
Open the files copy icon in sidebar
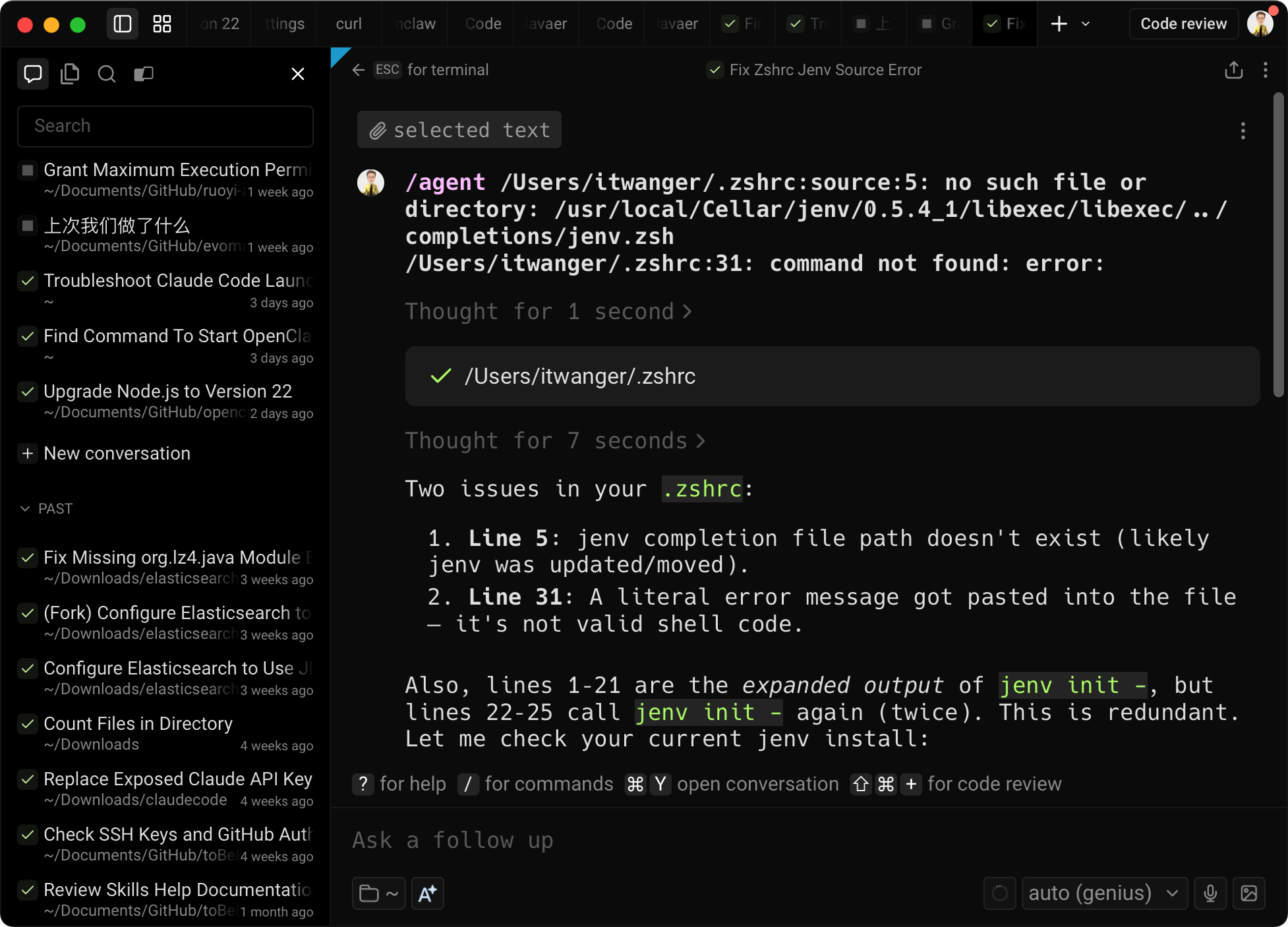pos(70,74)
